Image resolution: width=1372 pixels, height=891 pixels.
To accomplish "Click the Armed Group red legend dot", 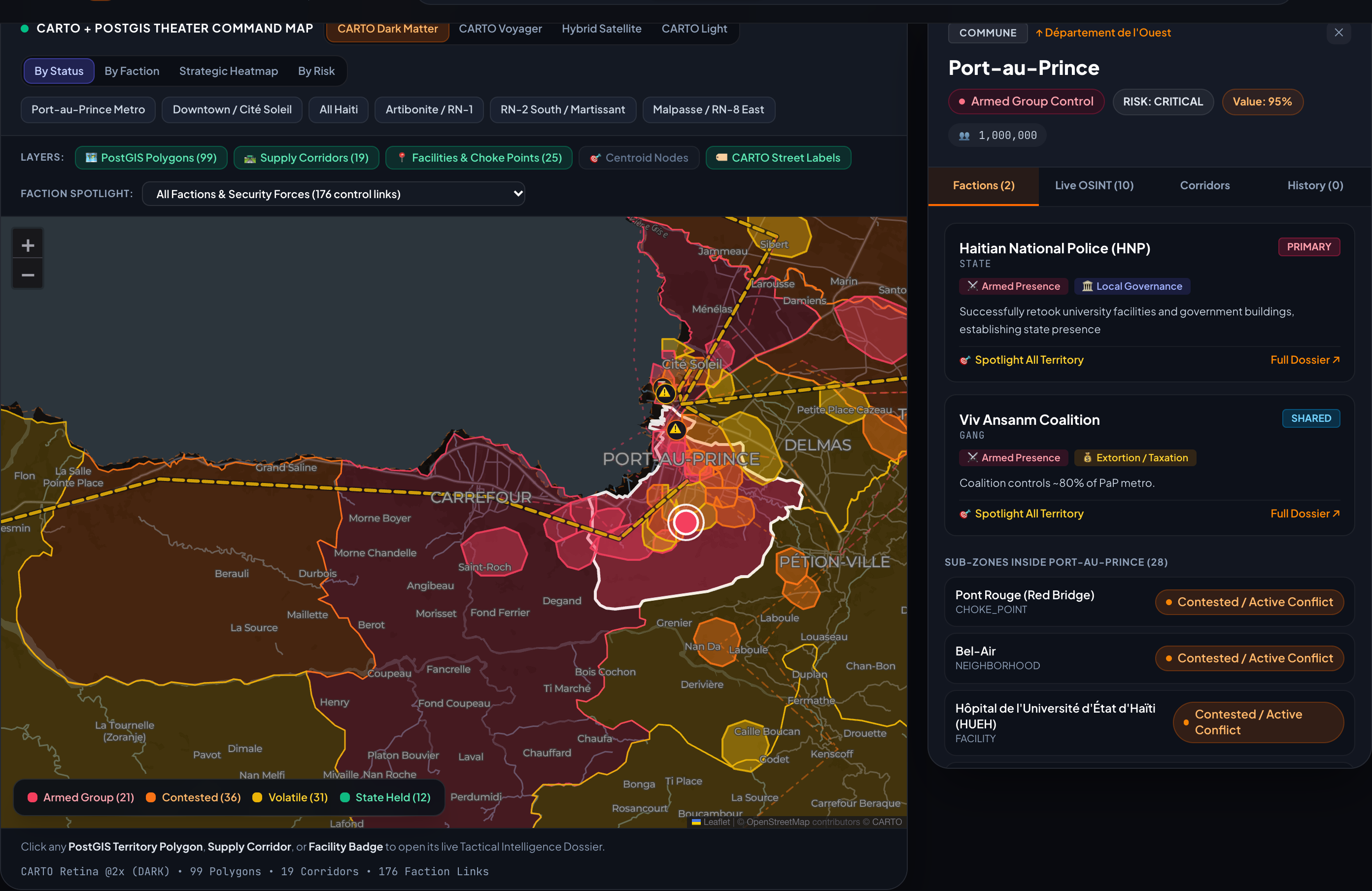I will [x=33, y=797].
